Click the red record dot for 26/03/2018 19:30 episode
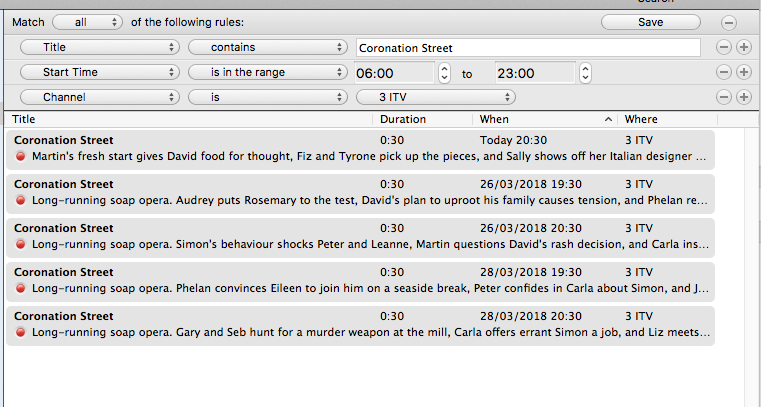Image resolution: width=761 pixels, height=407 pixels. [x=20, y=200]
